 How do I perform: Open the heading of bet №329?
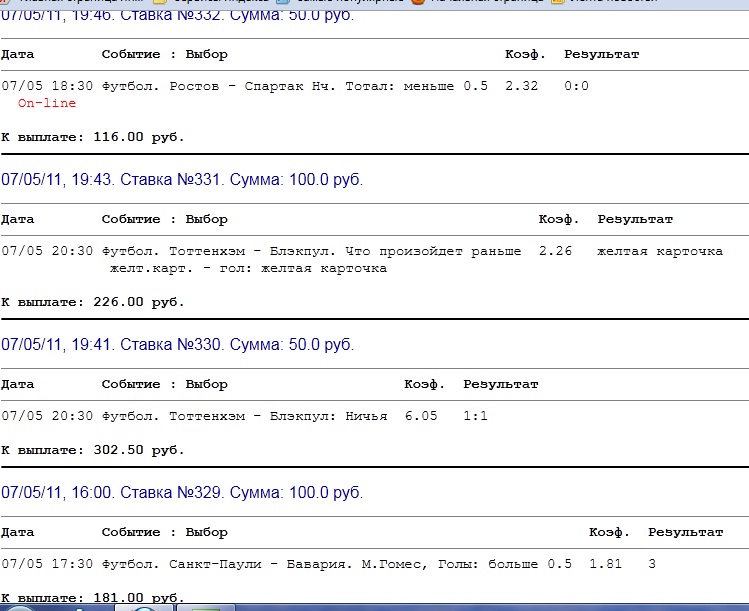[x=182, y=493]
